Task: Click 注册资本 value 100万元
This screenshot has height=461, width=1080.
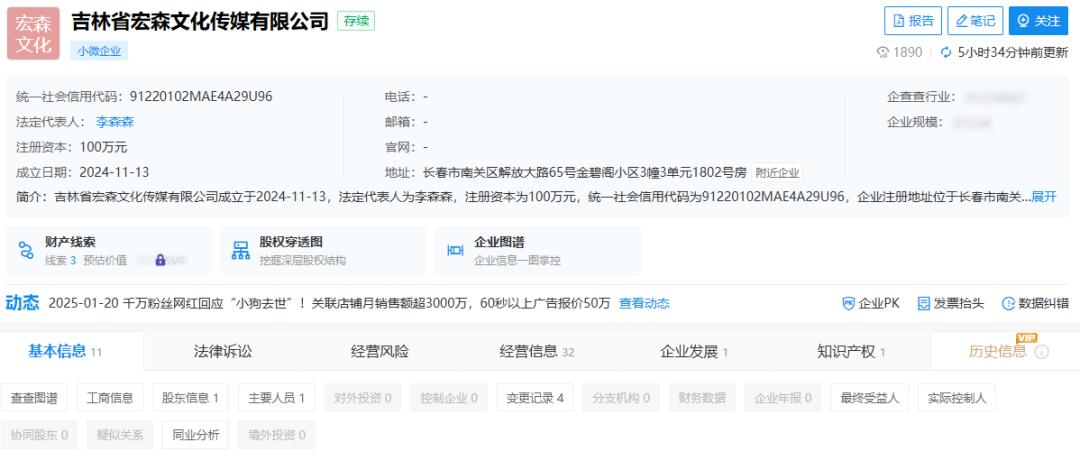Action: [103, 147]
